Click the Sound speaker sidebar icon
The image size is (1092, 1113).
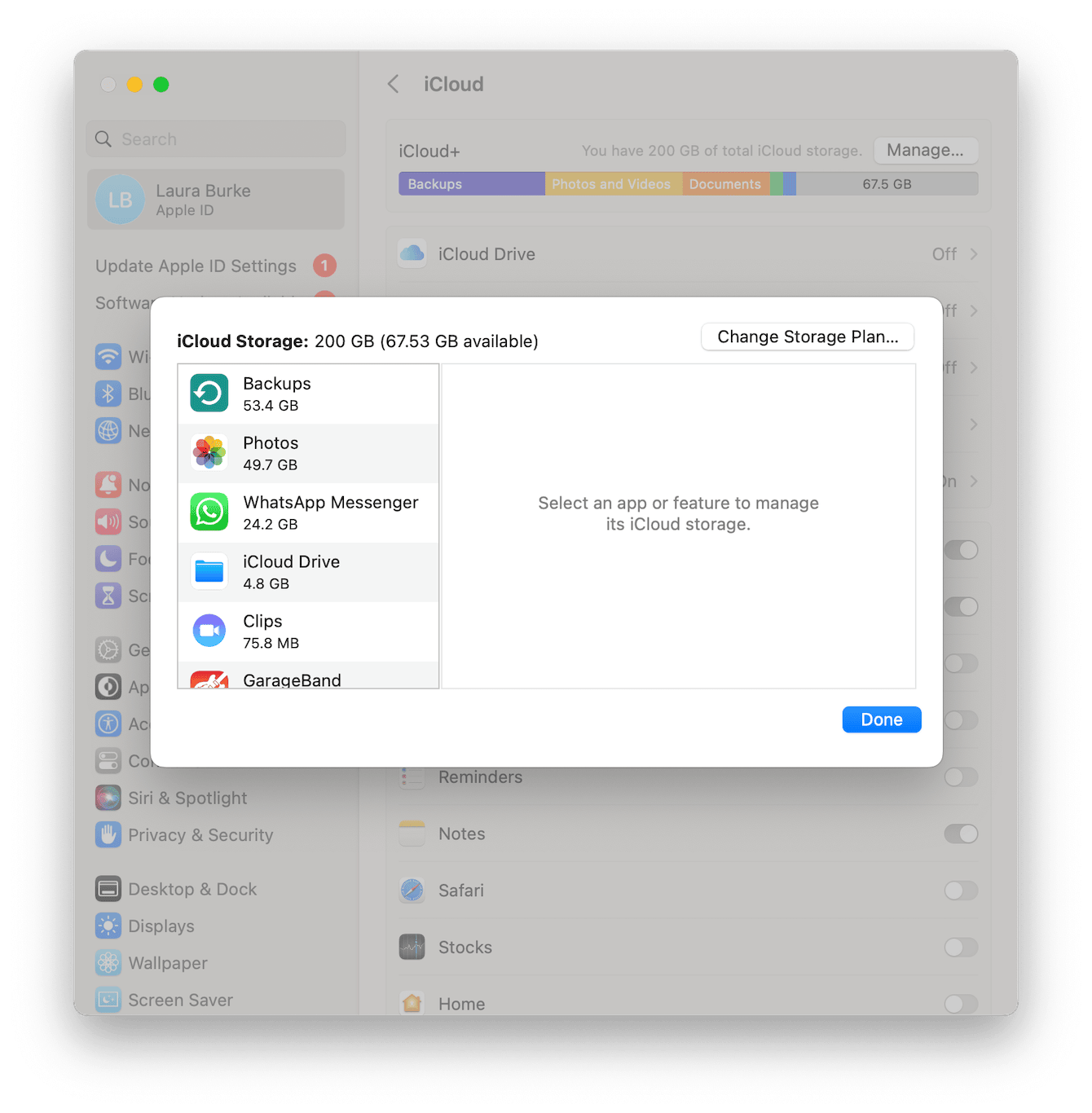pyautogui.click(x=108, y=521)
